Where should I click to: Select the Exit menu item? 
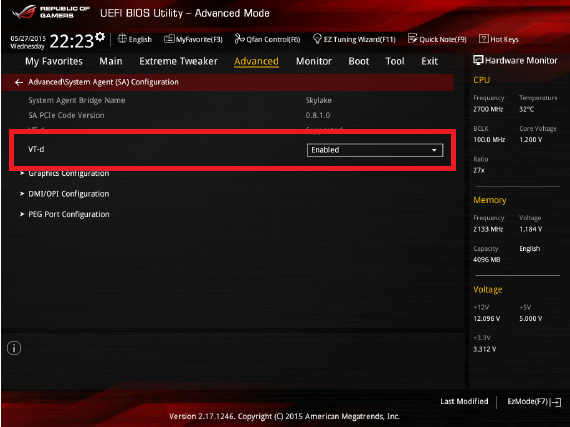[x=429, y=61]
